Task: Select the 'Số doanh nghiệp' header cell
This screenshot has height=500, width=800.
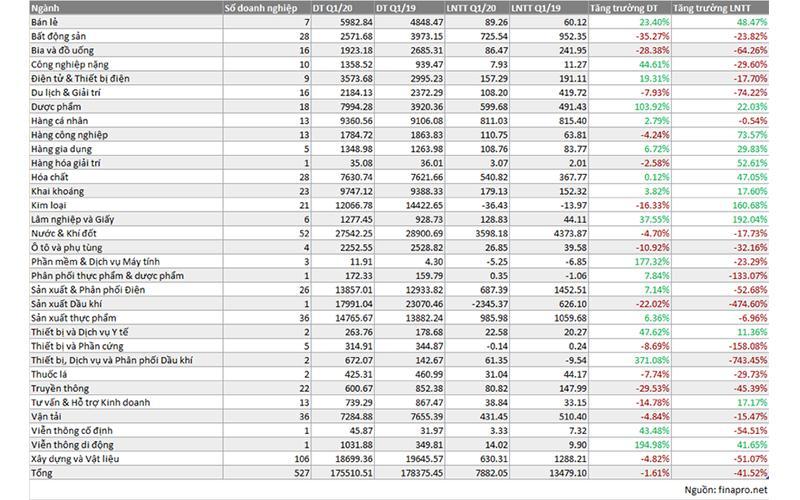Action: click(262, 7)
